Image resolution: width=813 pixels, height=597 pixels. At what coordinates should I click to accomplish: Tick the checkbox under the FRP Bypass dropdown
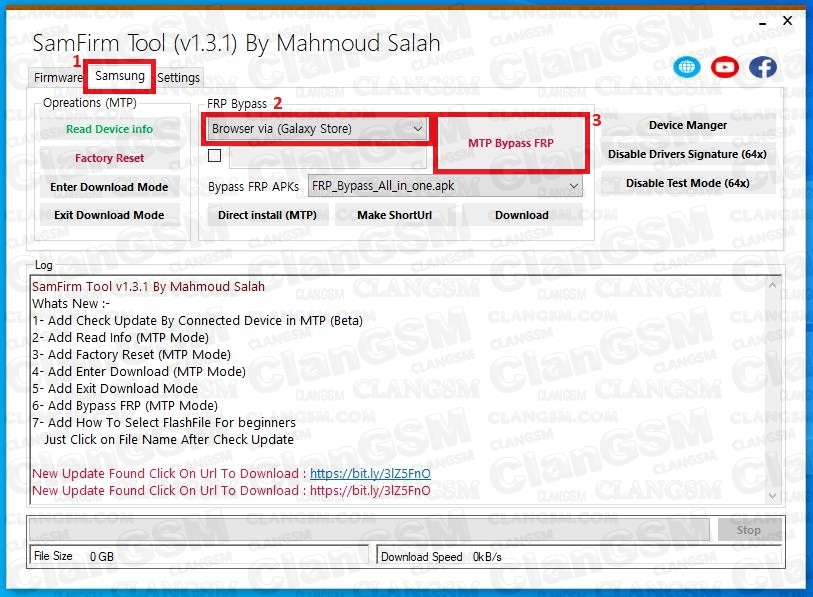coord(214,156)
